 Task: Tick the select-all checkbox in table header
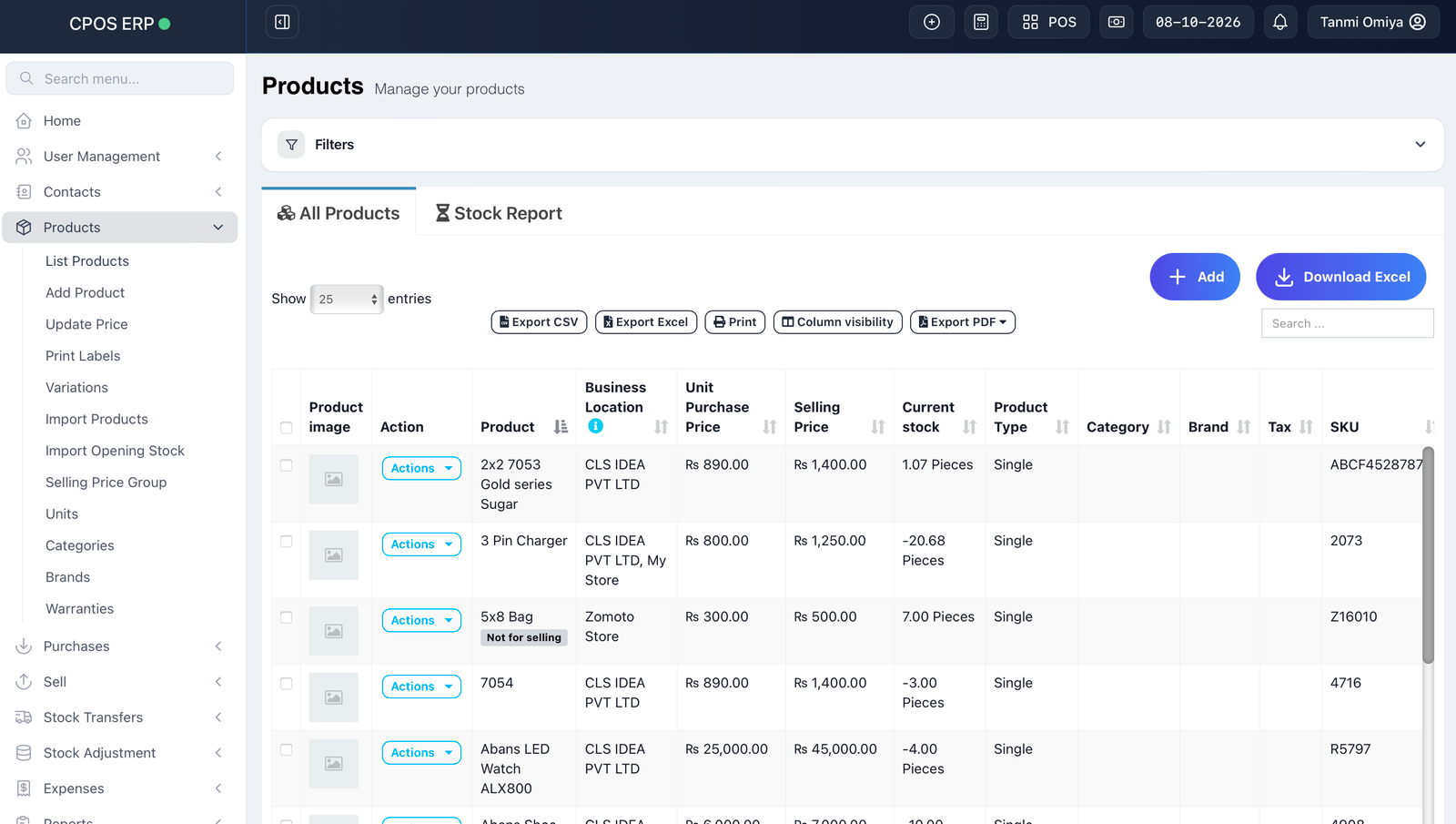287,428
